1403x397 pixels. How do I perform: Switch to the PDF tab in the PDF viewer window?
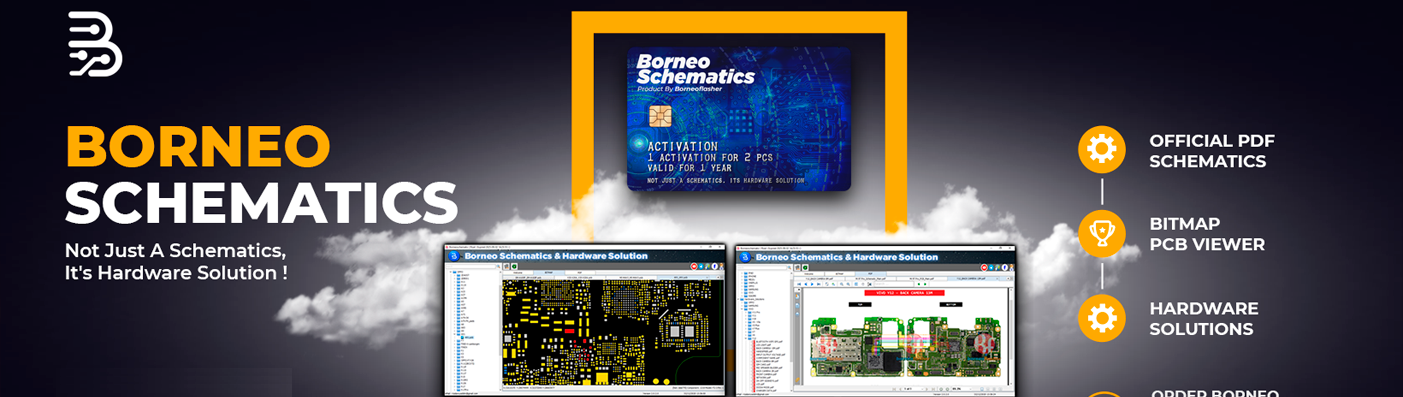(x=870, y=274)
